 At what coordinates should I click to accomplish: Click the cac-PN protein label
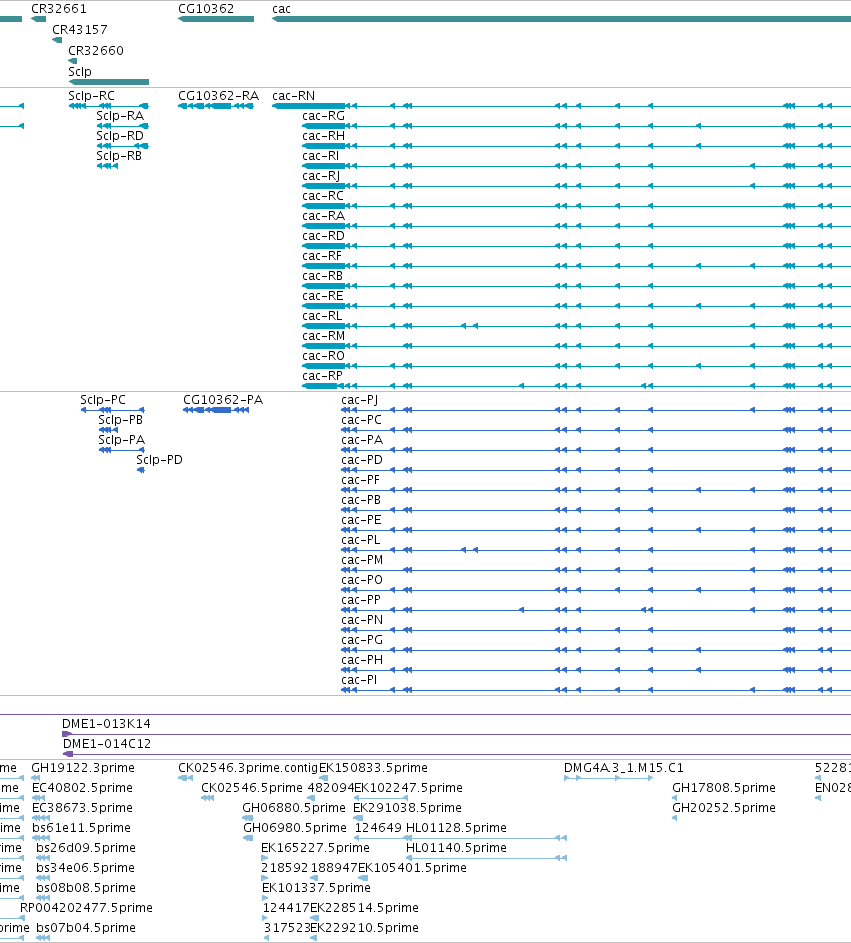362,619
